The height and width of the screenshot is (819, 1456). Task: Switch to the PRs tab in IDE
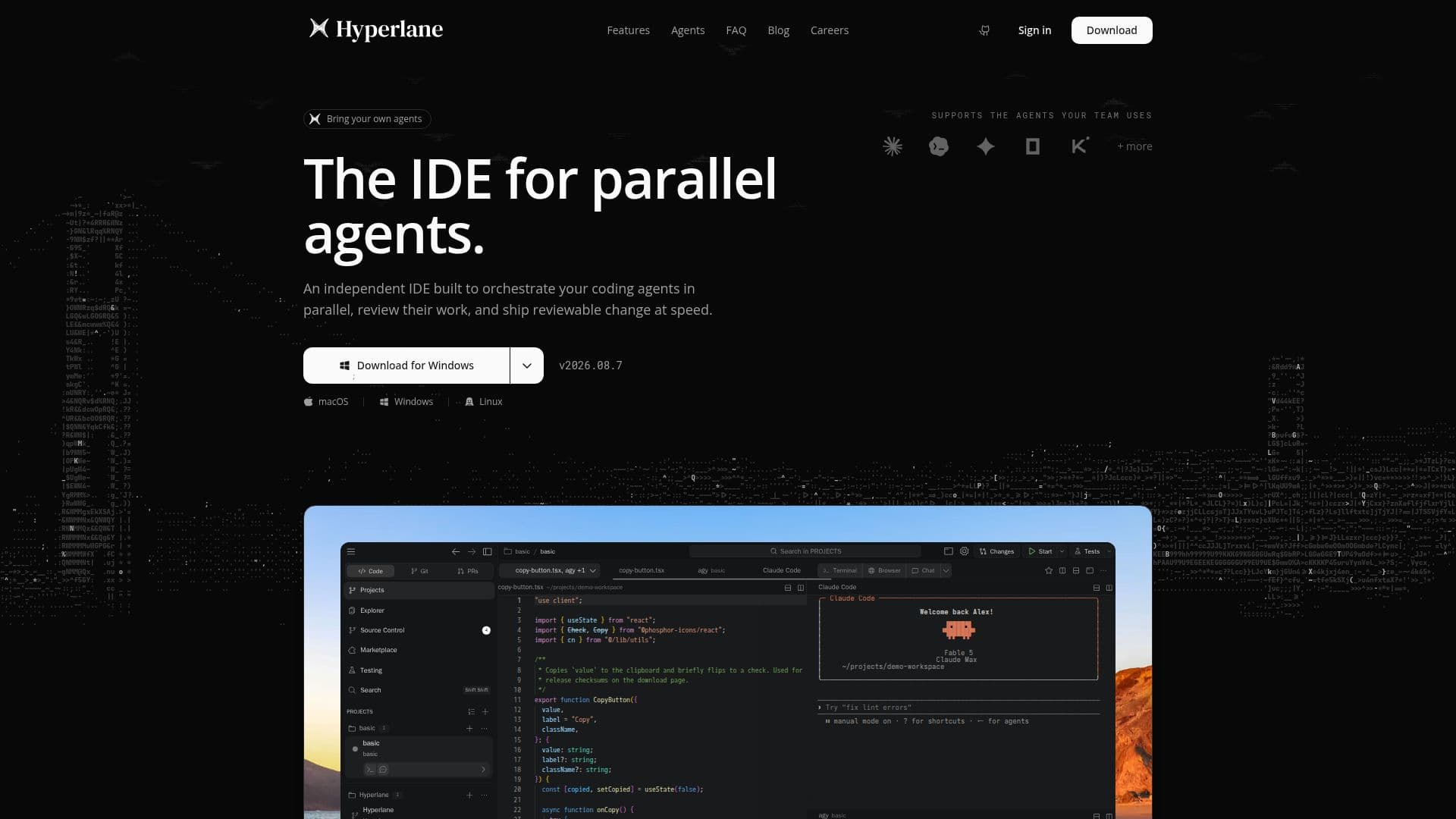click(x=468, y=571)
